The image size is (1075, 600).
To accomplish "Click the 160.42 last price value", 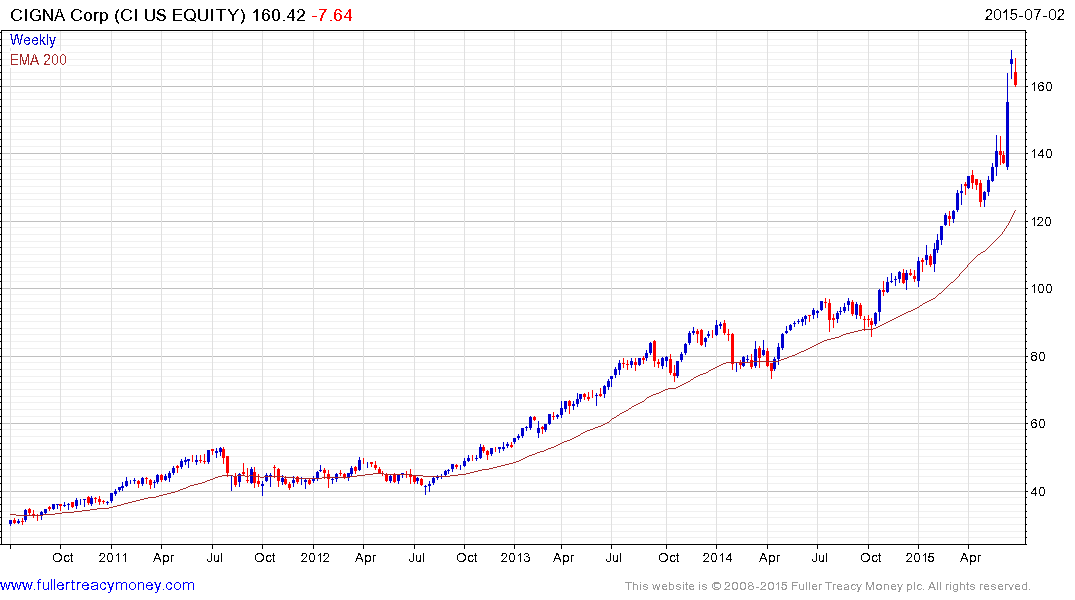I will [278, 15].
